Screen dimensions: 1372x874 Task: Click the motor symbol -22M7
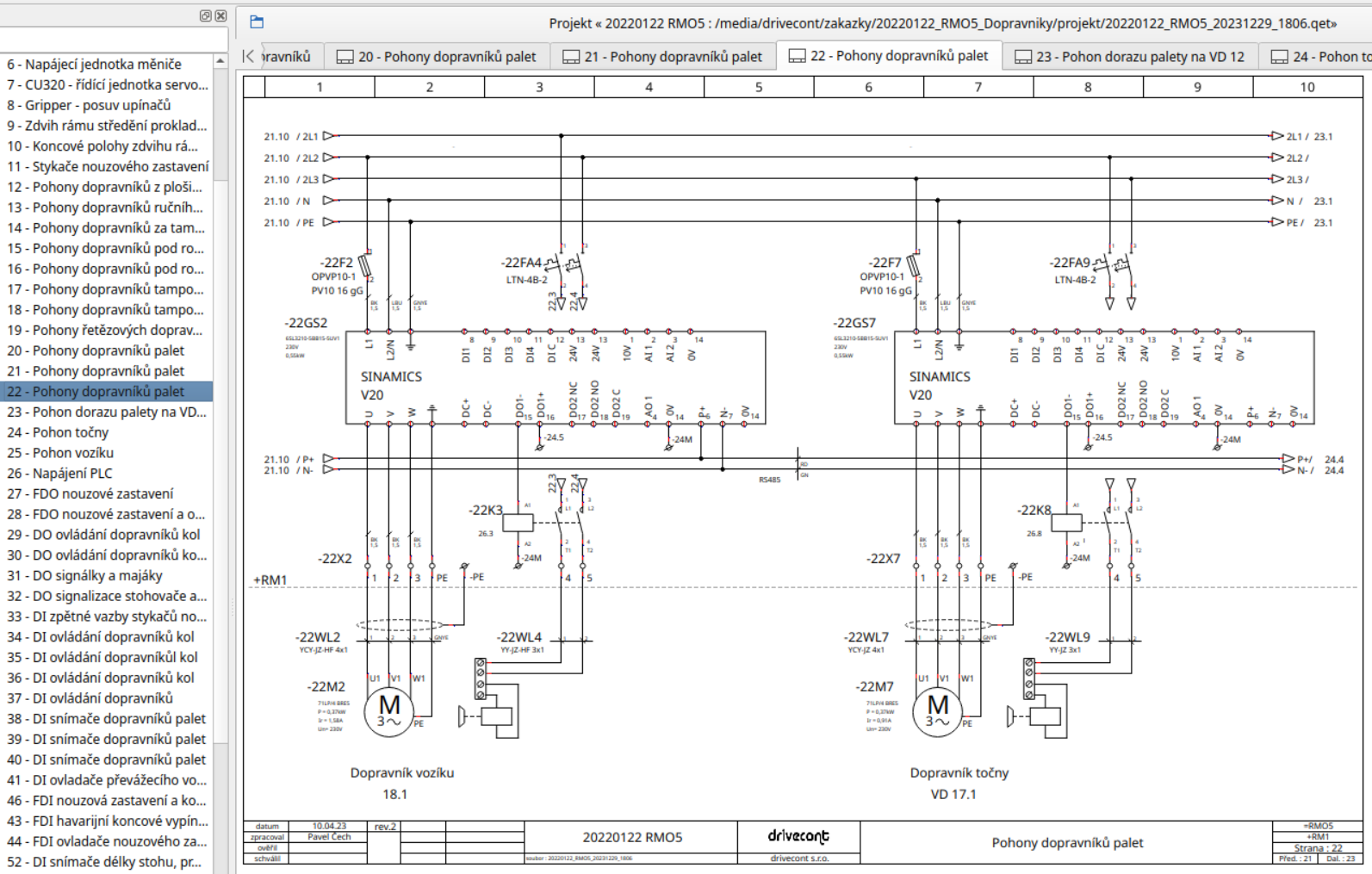938,711
